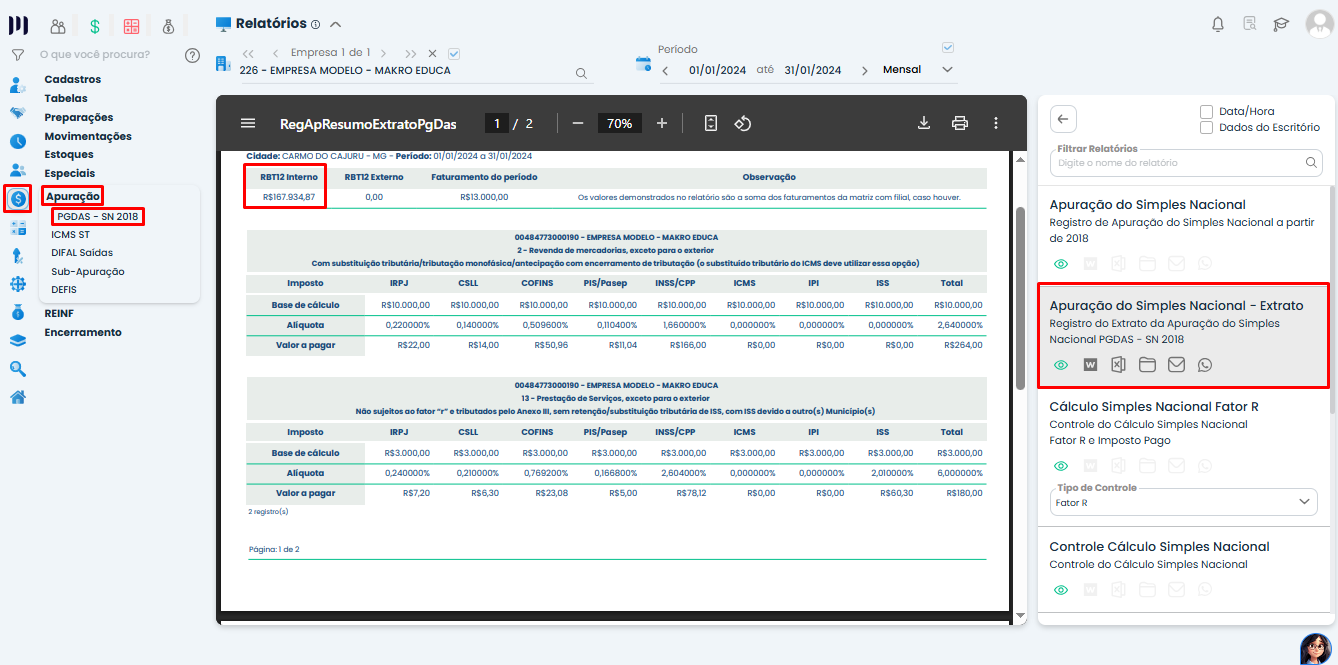Click the notifications bell icon
The height and width of the screenshot is (665, 1338).
point(1217,24)
